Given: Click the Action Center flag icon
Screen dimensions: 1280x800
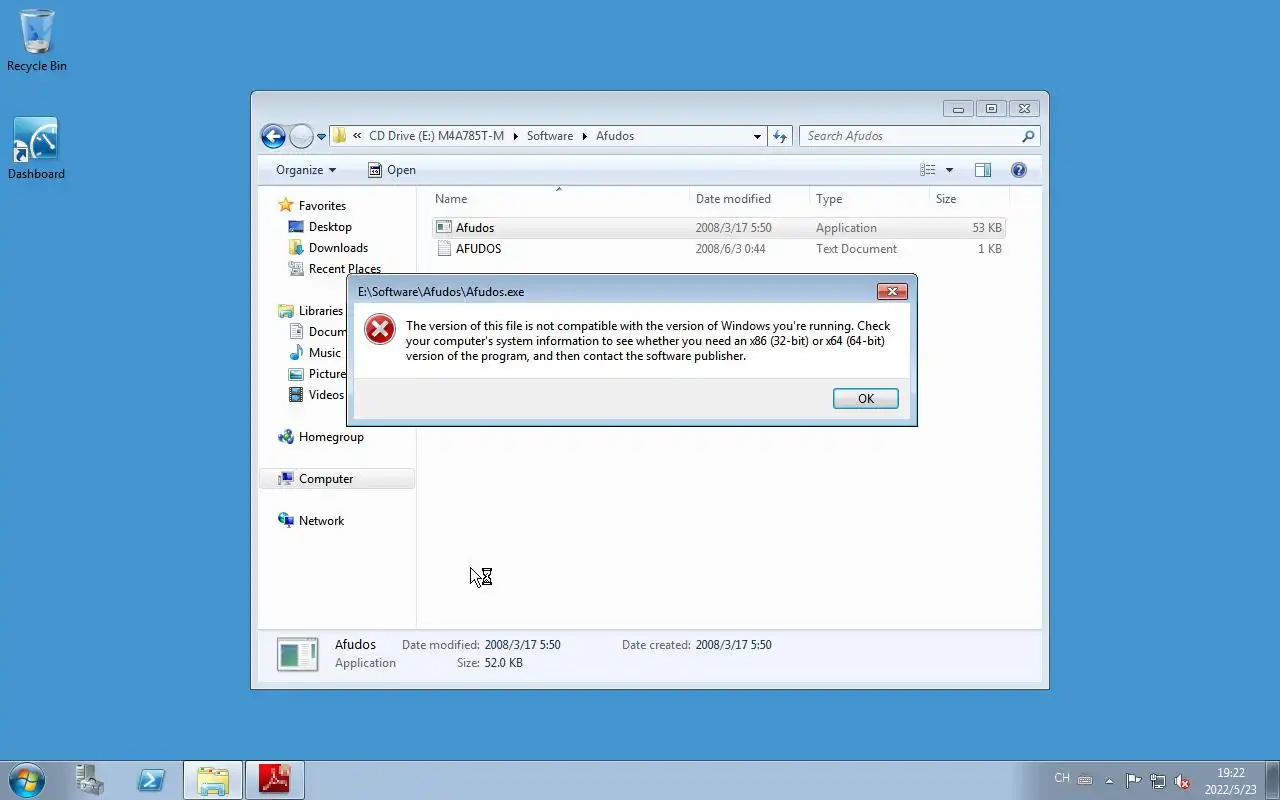Looking at the screenshot, I should [1133, 781].
